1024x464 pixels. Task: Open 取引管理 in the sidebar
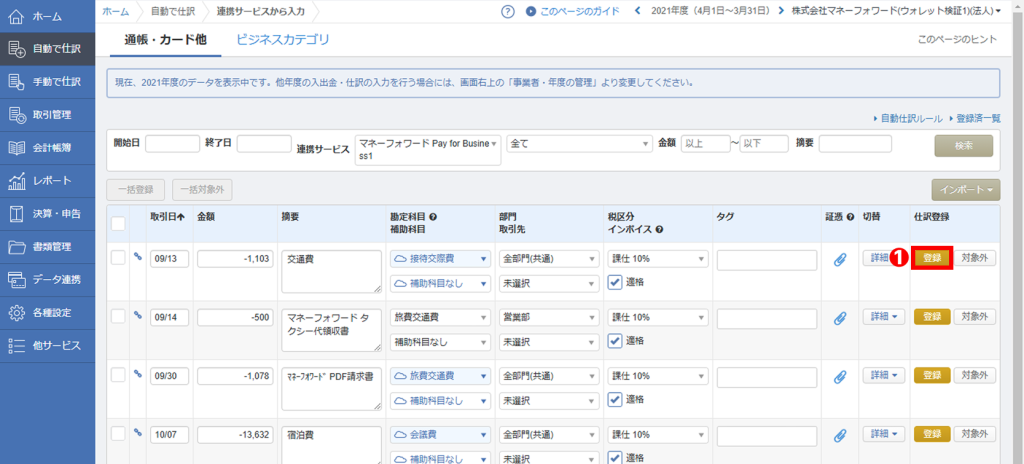coord(48,115)
